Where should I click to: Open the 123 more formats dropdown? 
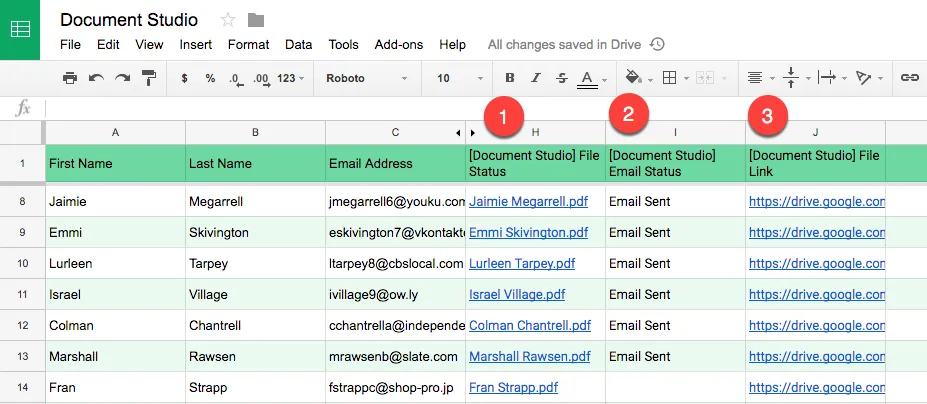(291, 78)
